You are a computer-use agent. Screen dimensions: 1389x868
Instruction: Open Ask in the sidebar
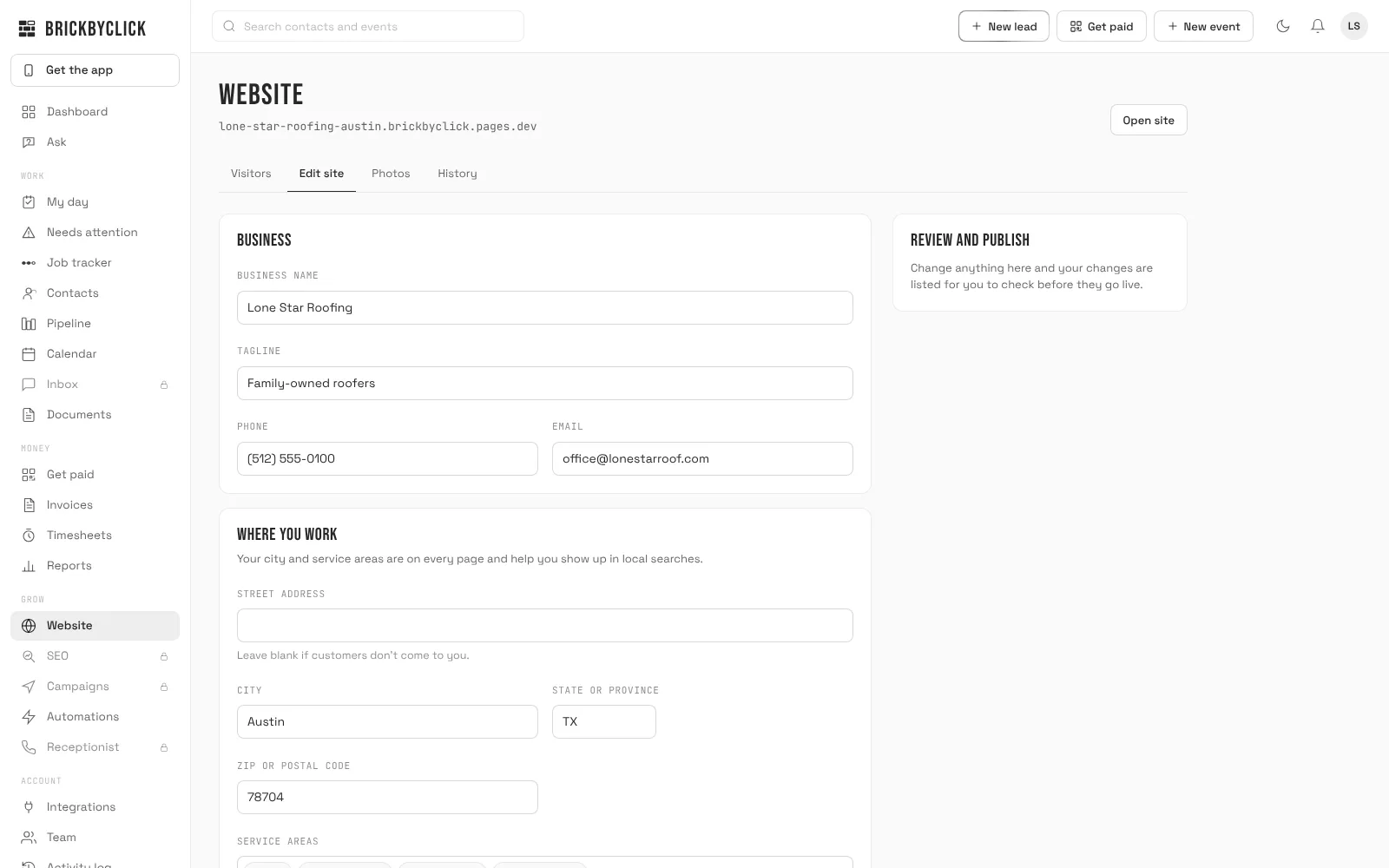click(95, 142)
